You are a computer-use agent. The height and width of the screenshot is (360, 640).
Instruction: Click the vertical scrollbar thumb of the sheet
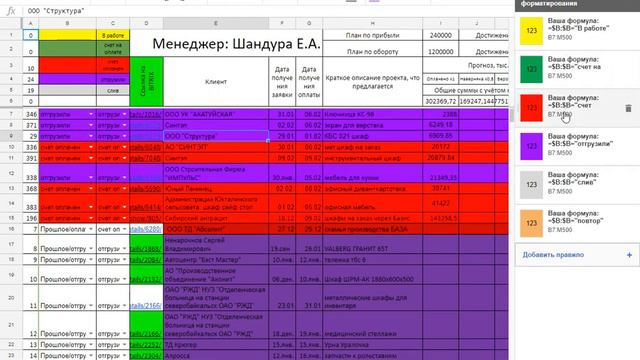512,116
